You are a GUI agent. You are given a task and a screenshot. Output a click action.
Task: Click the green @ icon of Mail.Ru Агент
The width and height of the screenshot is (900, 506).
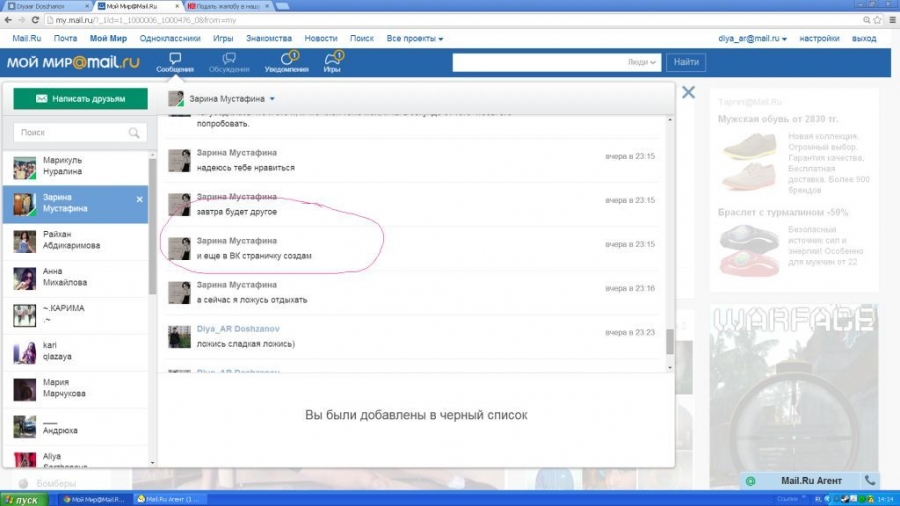[x=751, y=481]
